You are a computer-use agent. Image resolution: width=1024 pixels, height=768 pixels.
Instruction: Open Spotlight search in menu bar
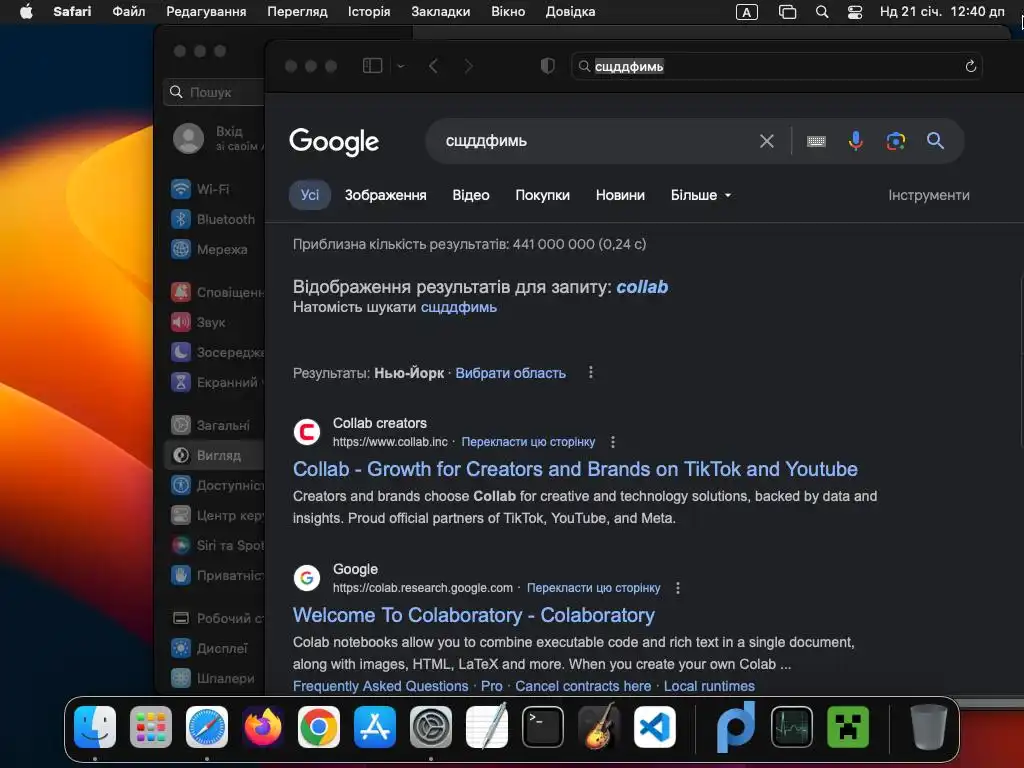click(822, 12)
